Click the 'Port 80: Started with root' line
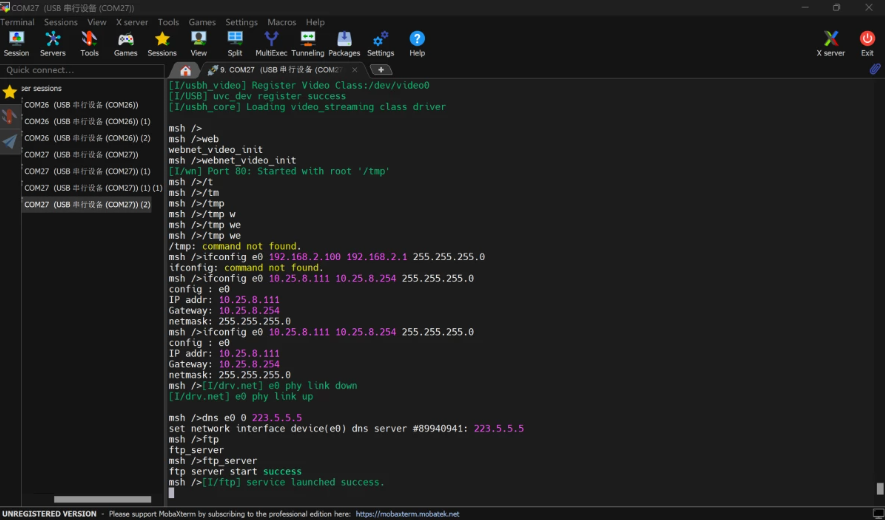The image size is (885, 520). click(x=279, y=171)
